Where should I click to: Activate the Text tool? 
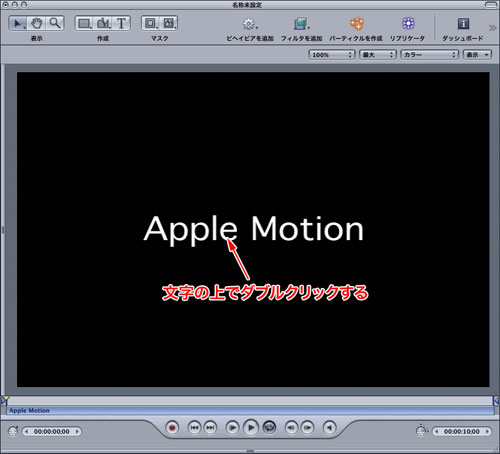121,23
